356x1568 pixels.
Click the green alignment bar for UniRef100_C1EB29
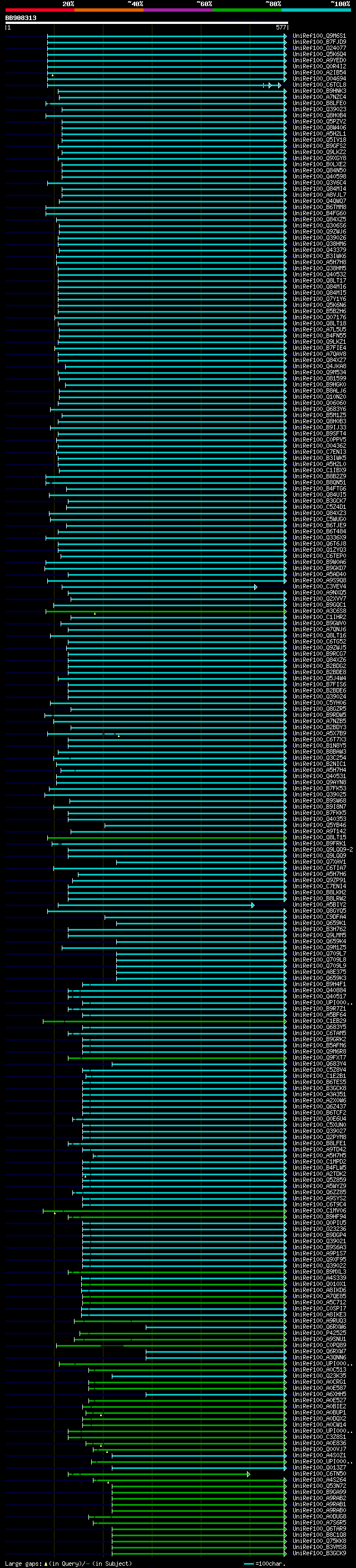164,1021
